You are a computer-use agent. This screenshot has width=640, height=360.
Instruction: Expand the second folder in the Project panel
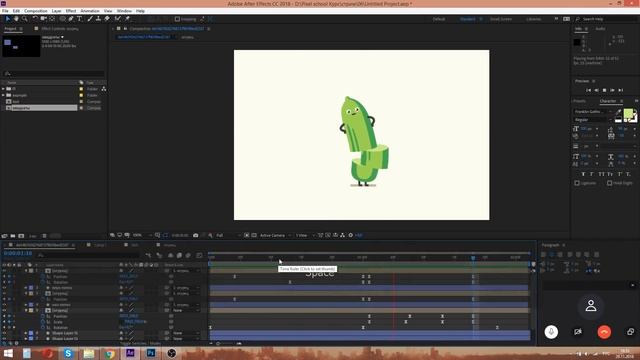click(x=3, y=95)
